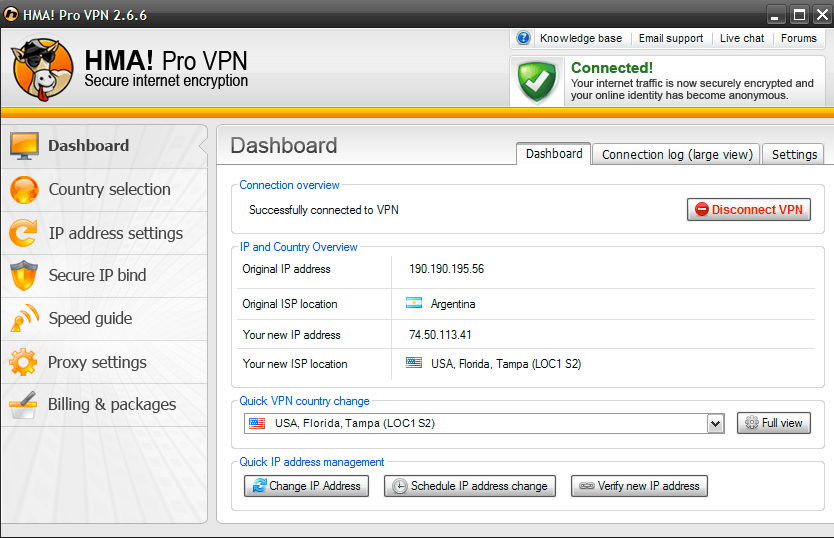The height and width of the screenshot is (538, 834).
Task: Open the Settings tab
Action: pyautogui.click(x=794, y=154)
